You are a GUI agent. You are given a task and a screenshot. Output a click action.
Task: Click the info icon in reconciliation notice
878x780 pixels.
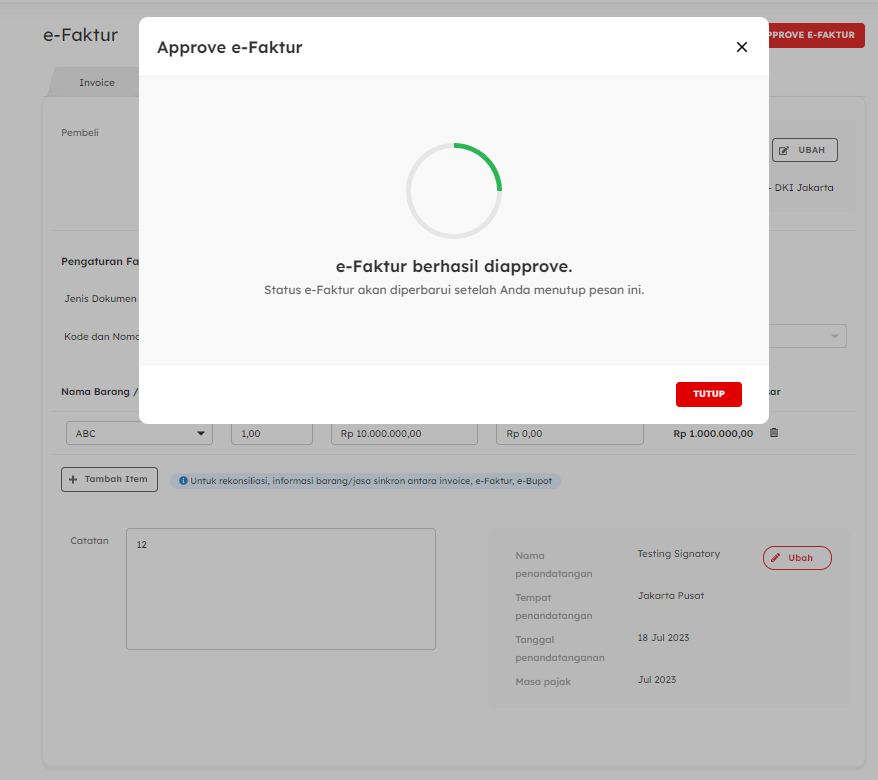(x=183, y=481)
